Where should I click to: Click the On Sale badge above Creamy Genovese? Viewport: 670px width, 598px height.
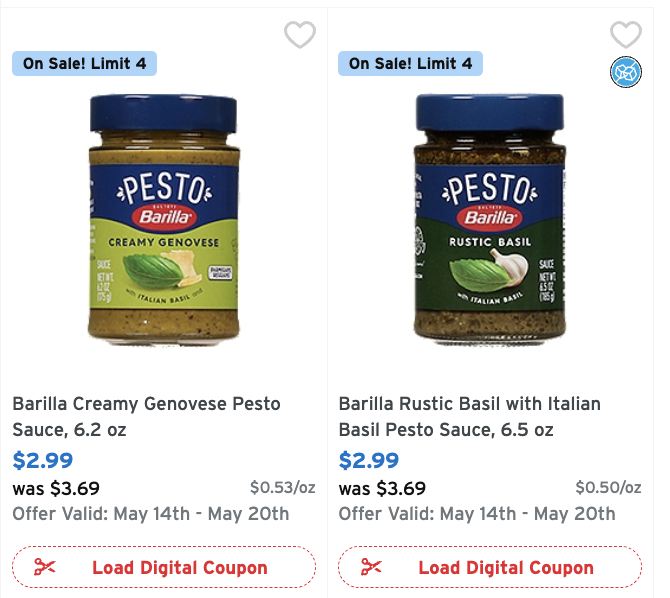(x=84, y=64)
